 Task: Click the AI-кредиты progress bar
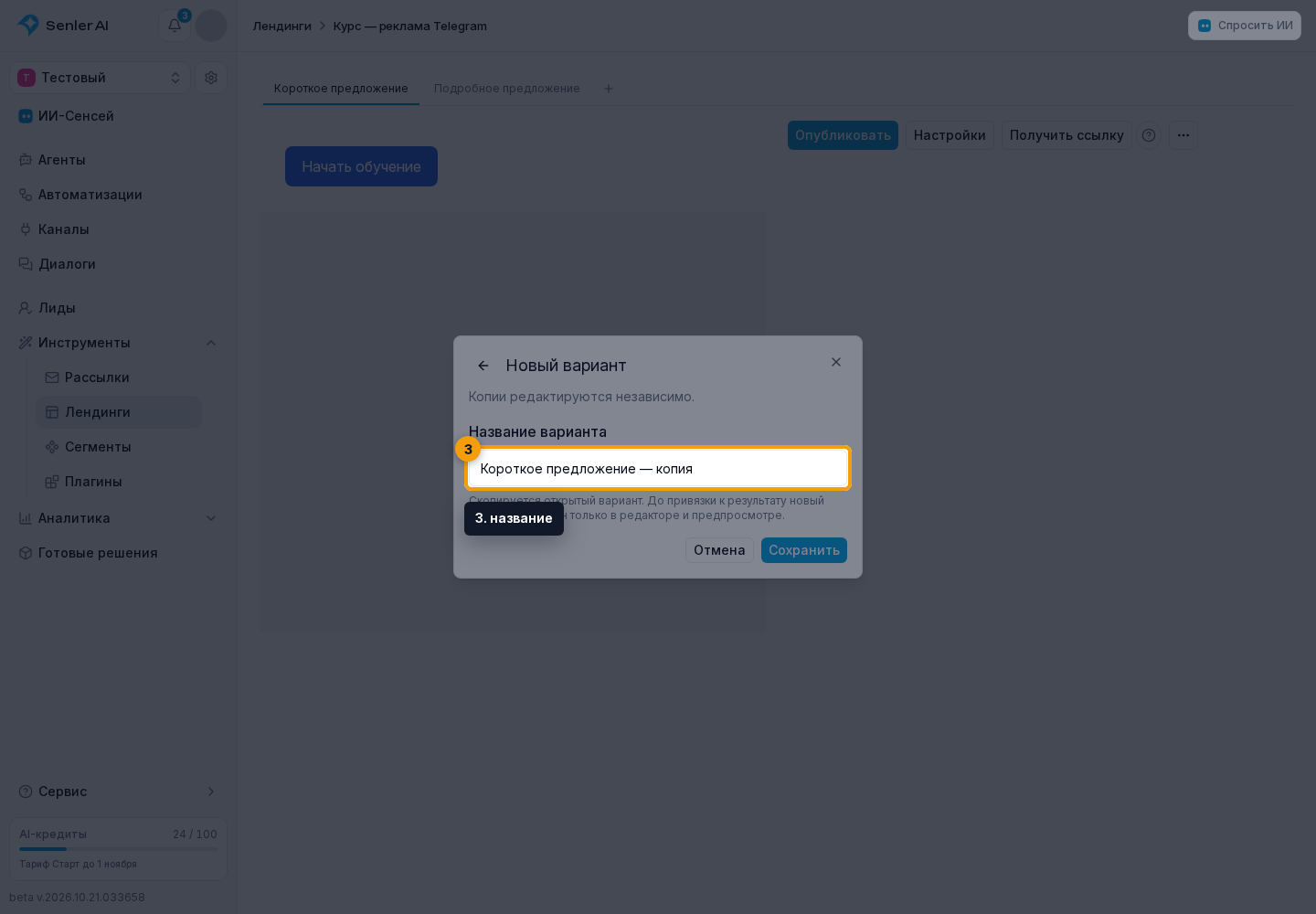[118, 849]
